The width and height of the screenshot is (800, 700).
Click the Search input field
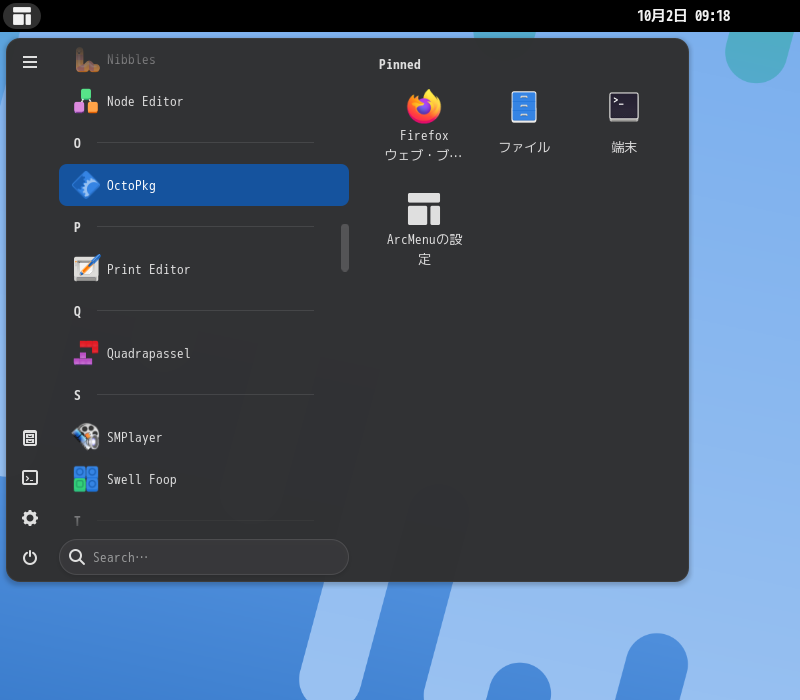[204, 557]
